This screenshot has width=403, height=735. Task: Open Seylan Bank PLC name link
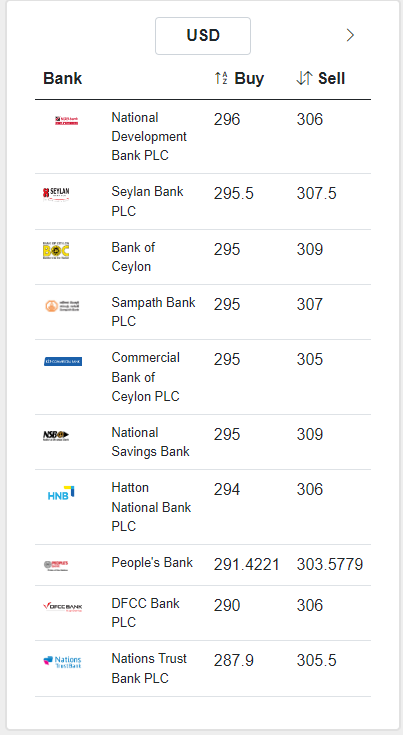[x=147, y=201]
